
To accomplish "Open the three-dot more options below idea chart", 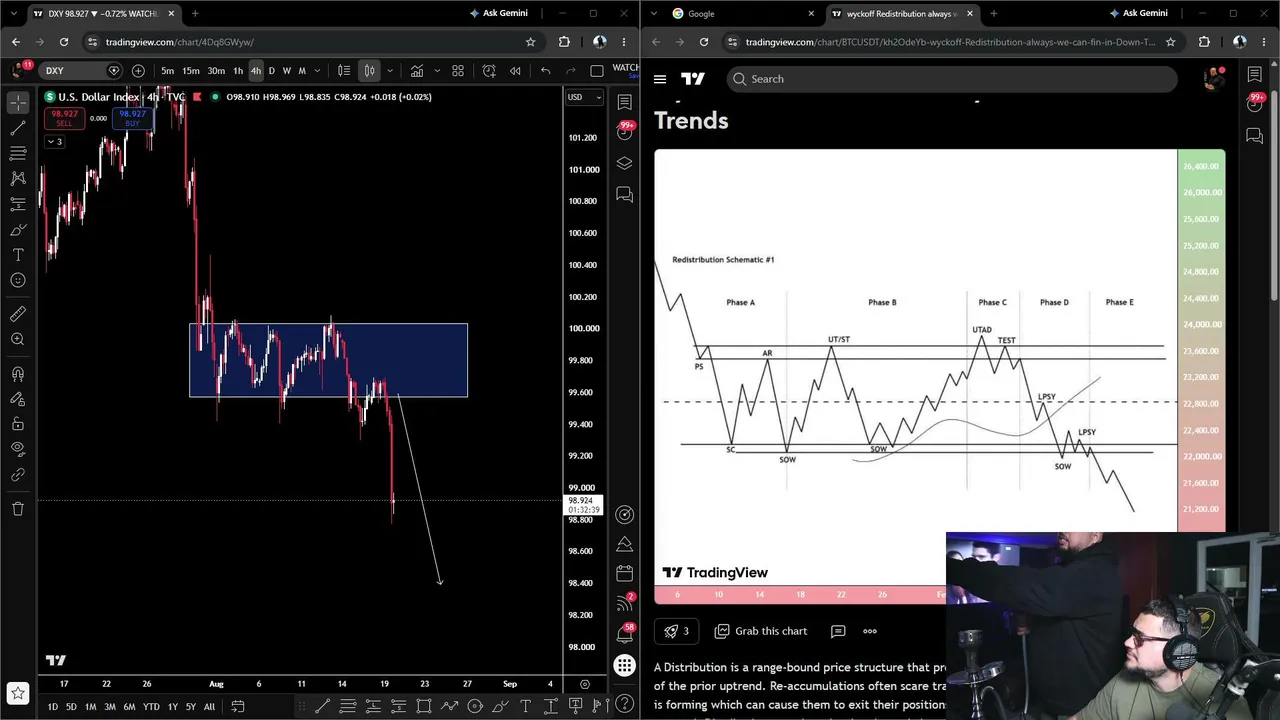I will tap(870, 631).
